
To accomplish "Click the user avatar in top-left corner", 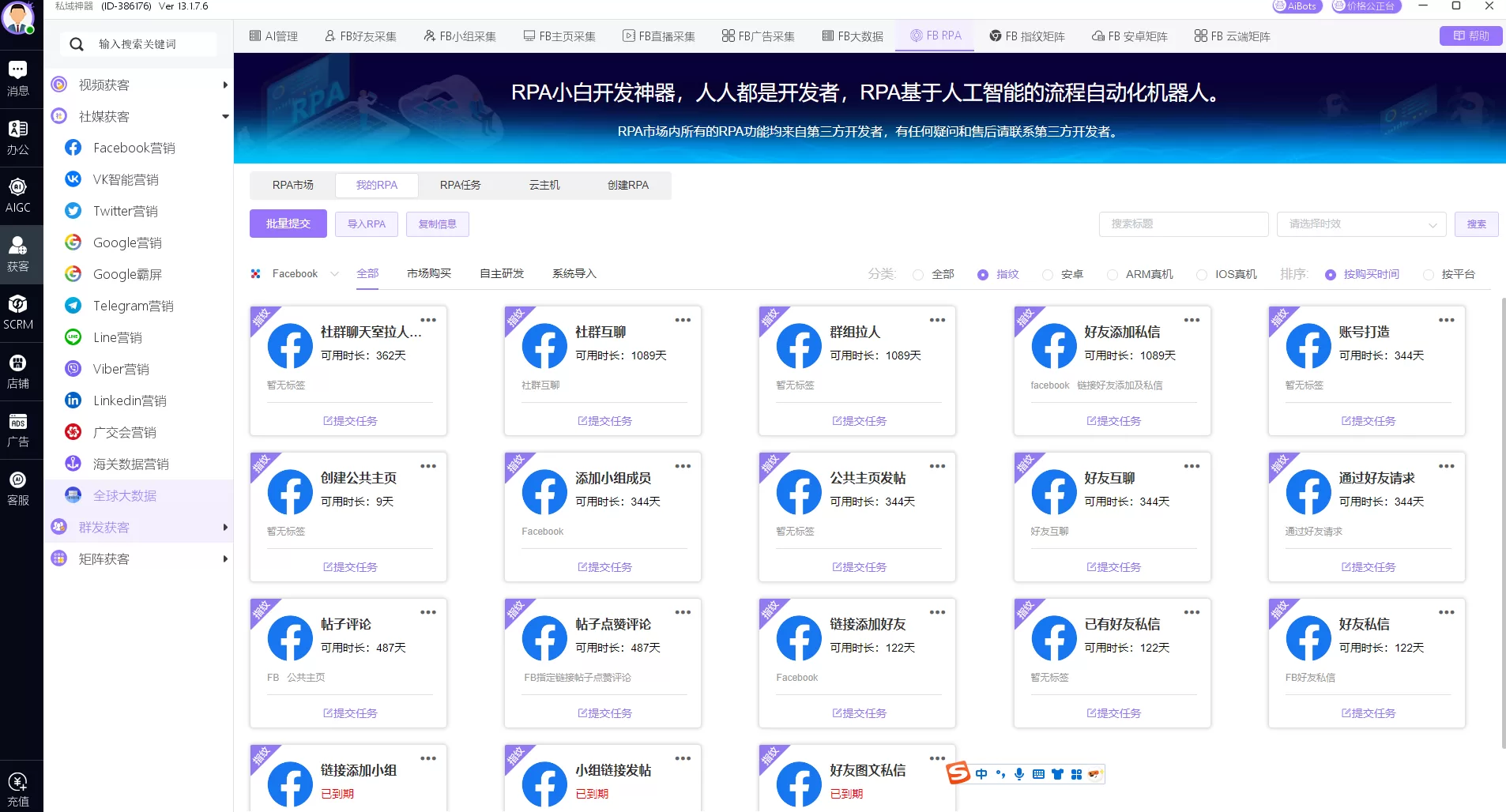I will pyautogui.click(x=17, y=17).
